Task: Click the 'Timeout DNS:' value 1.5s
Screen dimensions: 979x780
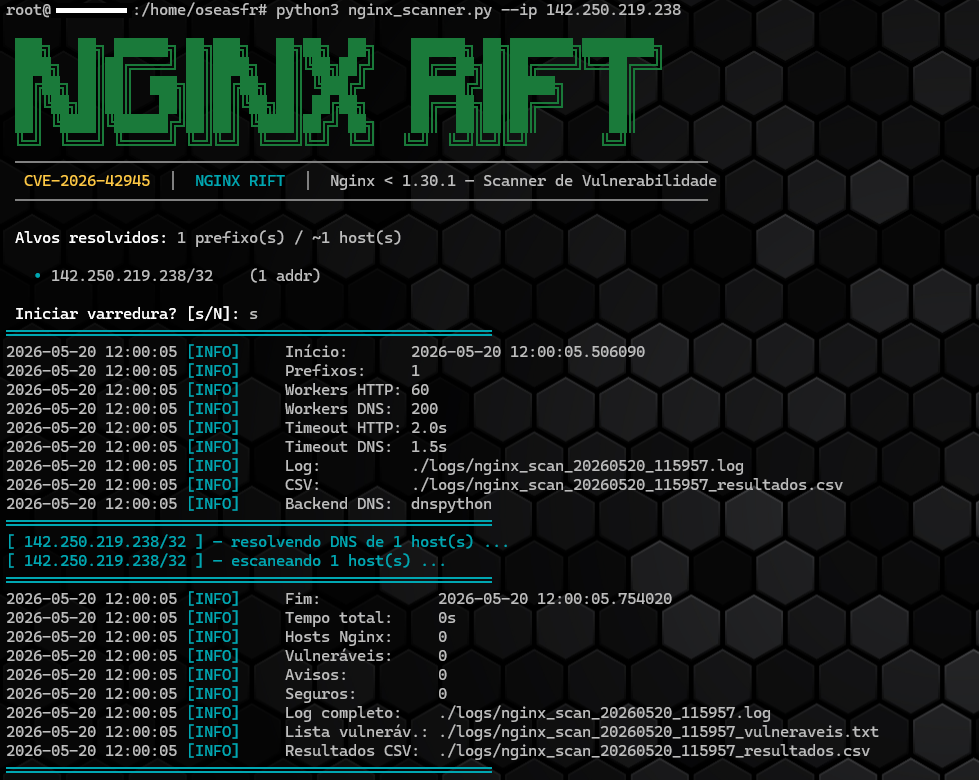Action: (x=429, y=447)
